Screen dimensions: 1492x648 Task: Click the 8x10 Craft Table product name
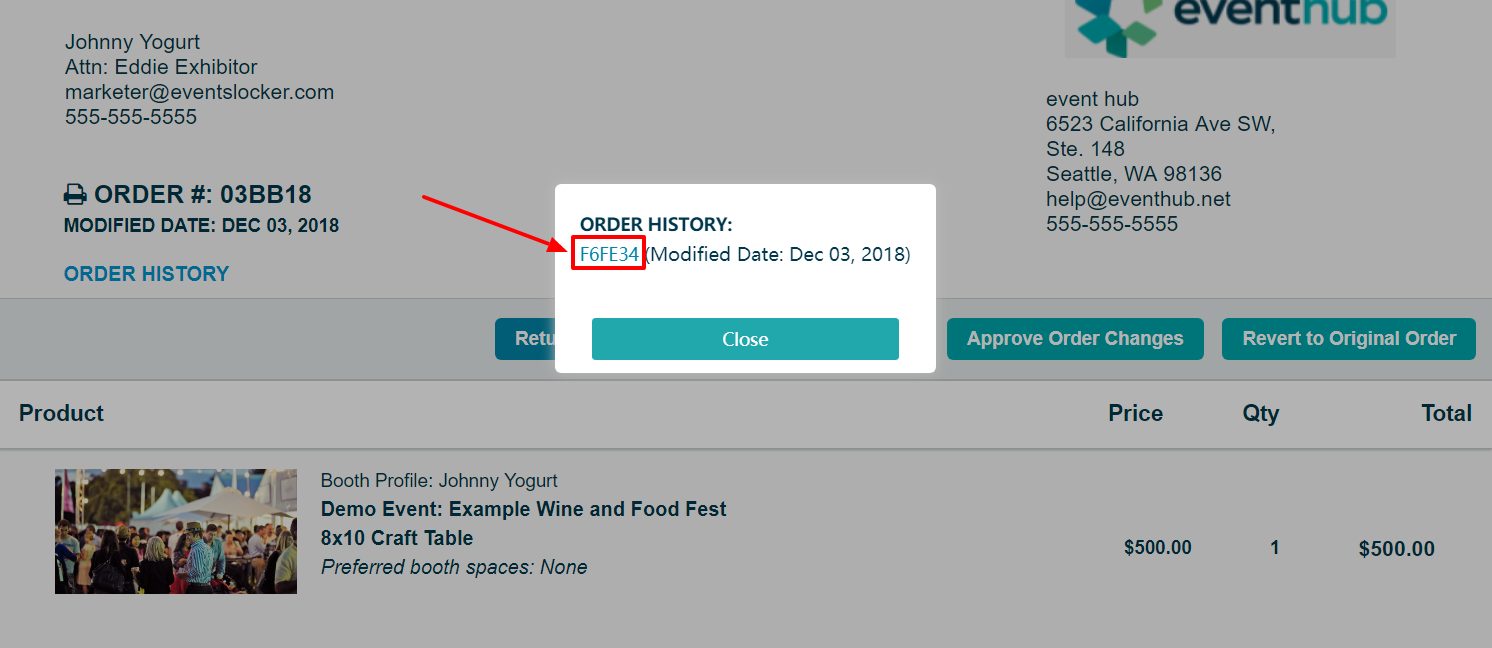tap(397, 538)
